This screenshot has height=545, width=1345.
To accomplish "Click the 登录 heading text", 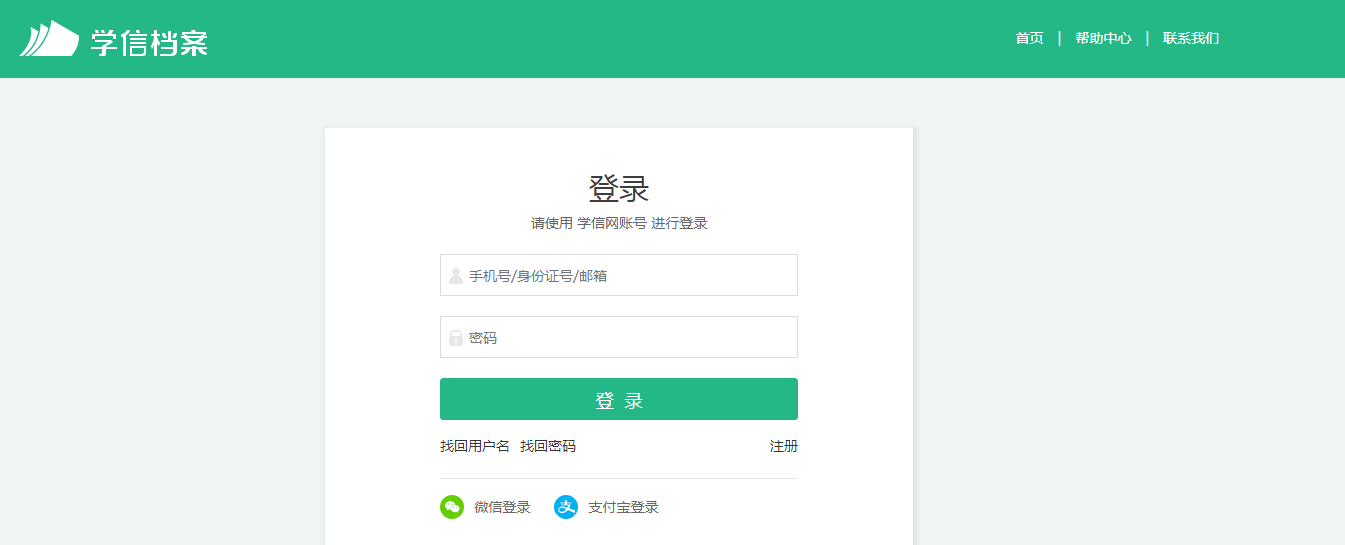I will pos(619,188).
